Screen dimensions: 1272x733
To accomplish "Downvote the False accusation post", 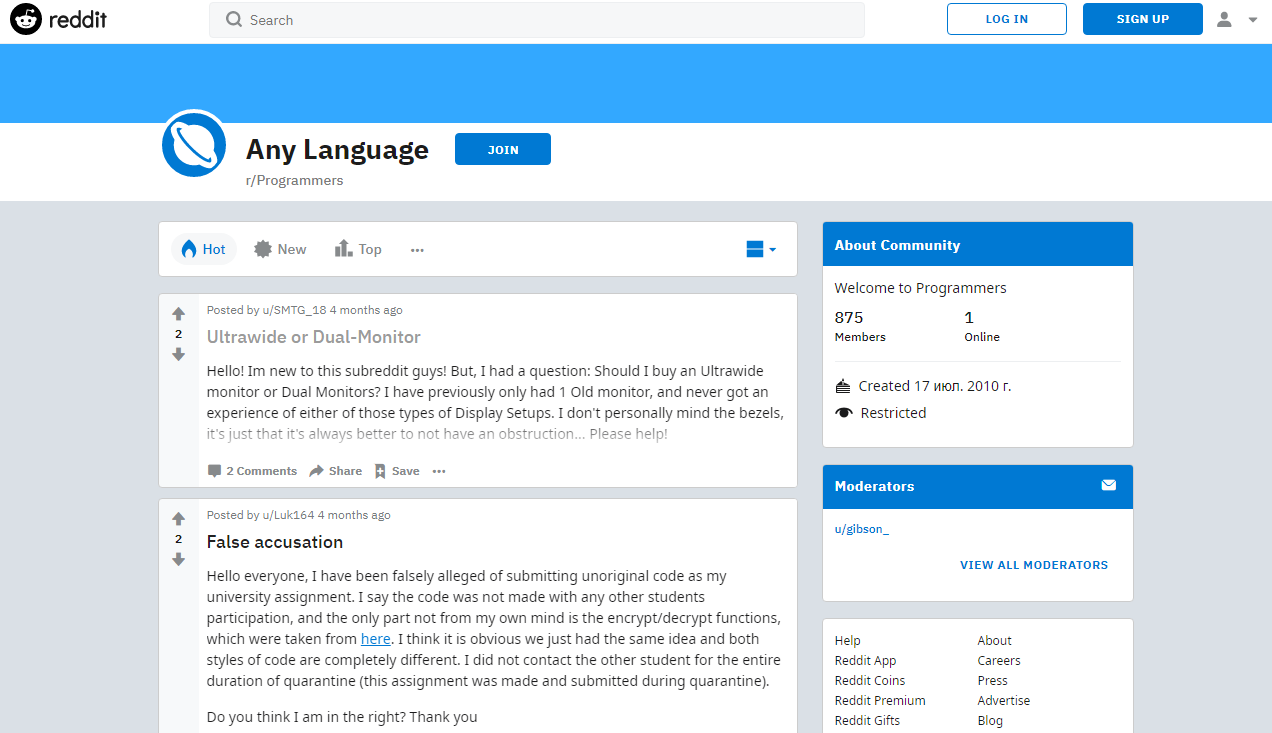I will (178, 560).
